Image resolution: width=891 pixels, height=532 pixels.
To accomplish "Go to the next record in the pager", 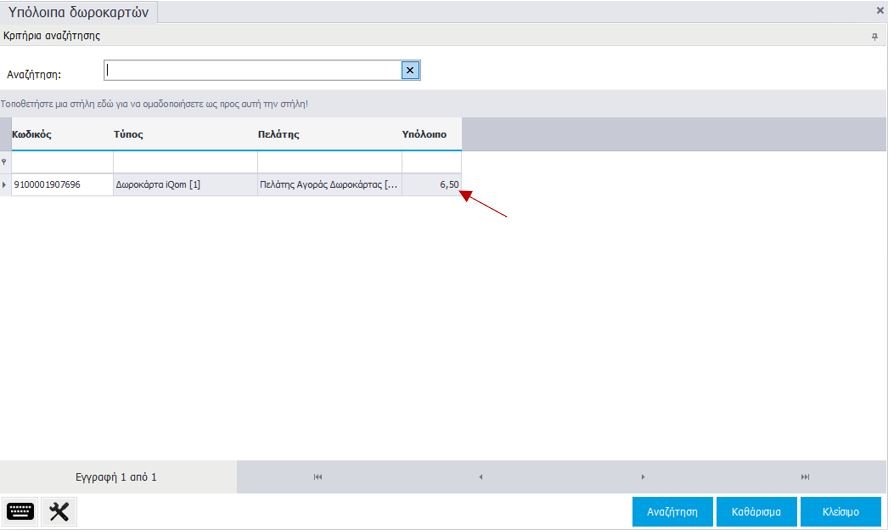I will coord(643,477).
